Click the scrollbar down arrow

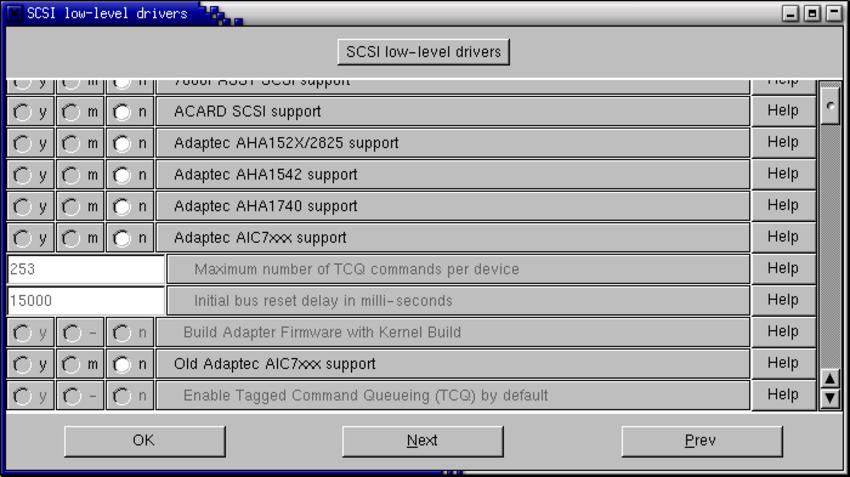(x=830, y=398)
